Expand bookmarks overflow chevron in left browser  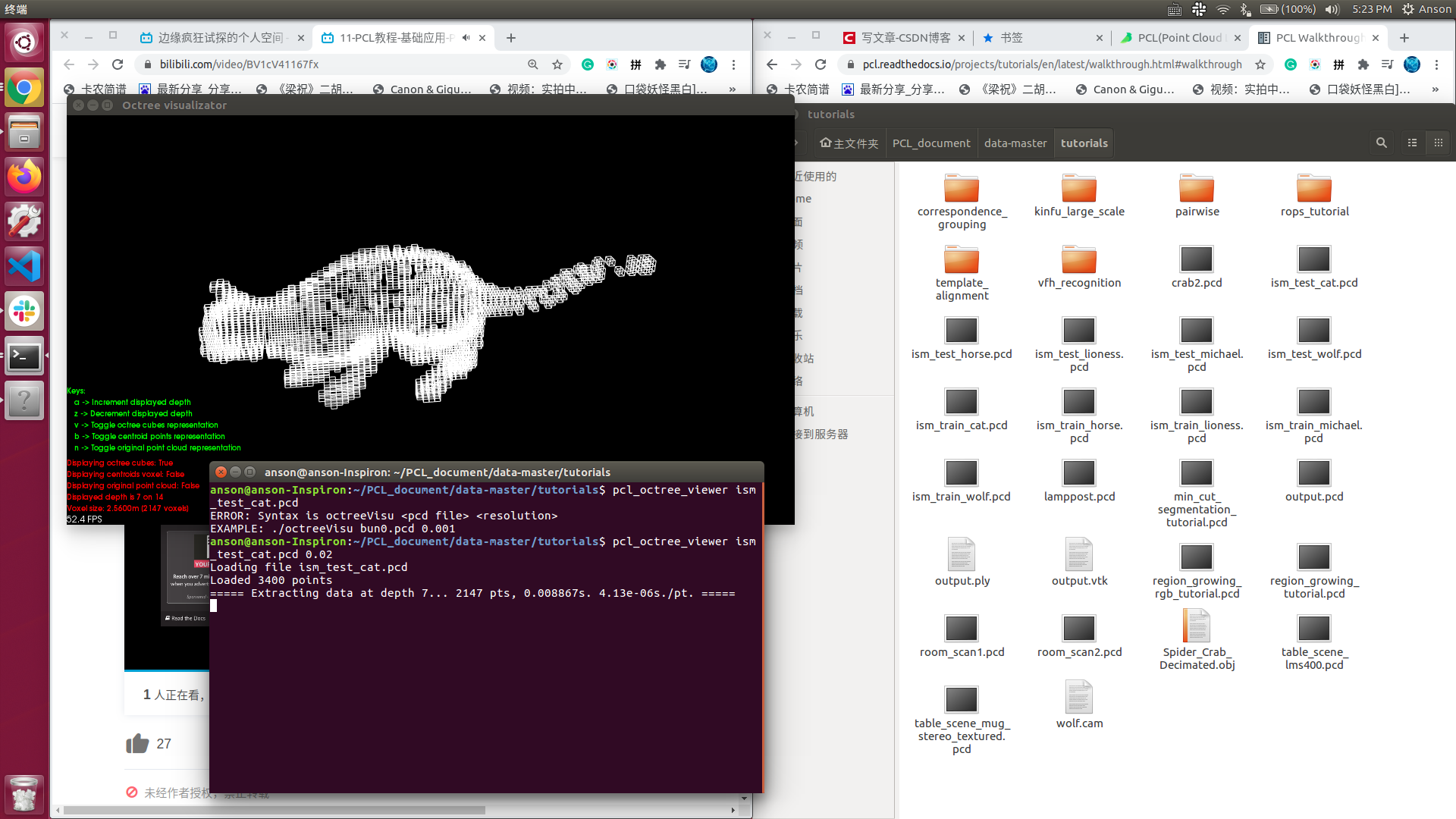pos(732,89)
